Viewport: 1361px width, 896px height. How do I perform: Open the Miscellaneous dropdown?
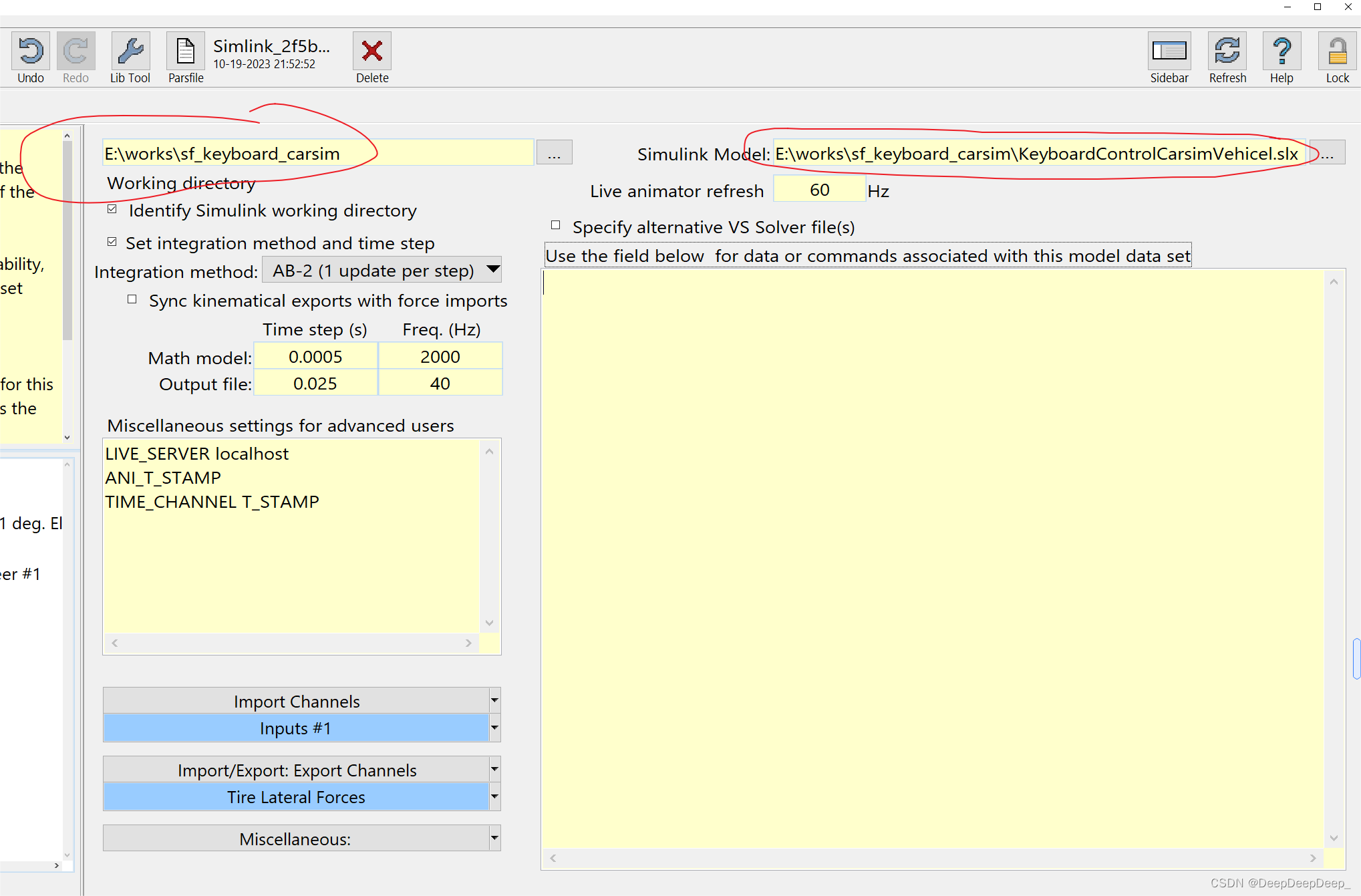[493, 839]
